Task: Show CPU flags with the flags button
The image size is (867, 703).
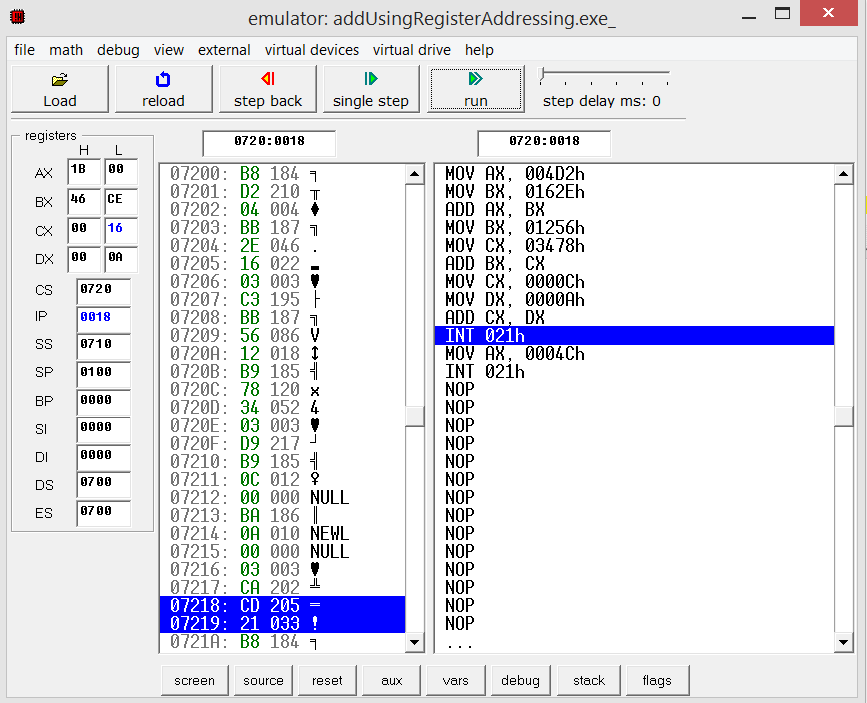Action: [657, 680]
